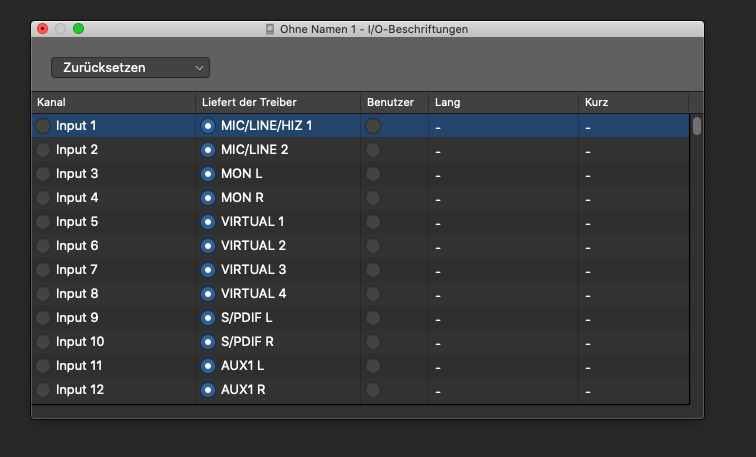Select the Benutzer radio button for Input 9

[373, 318]
